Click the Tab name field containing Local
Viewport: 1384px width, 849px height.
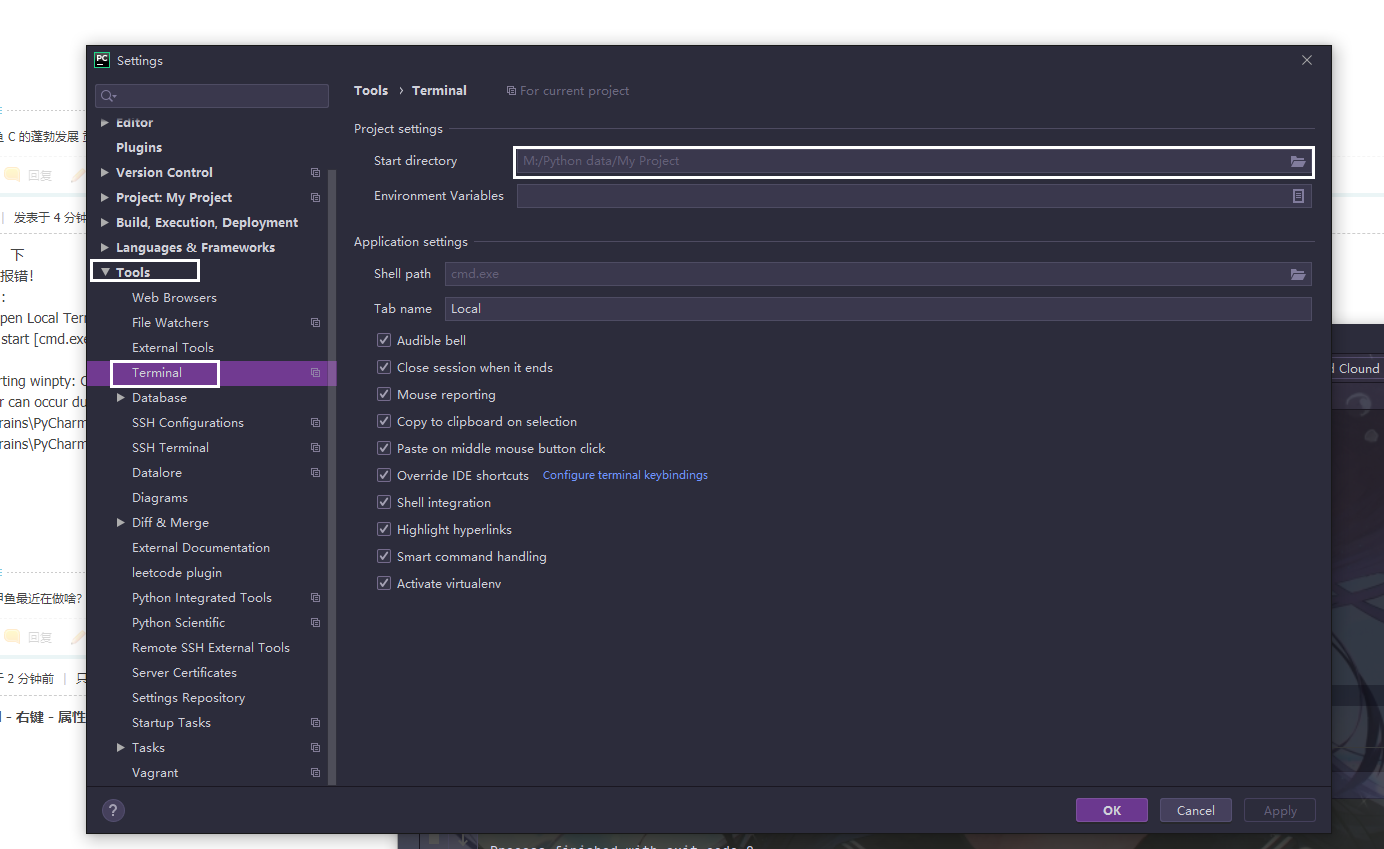click(x=878, y=309)
